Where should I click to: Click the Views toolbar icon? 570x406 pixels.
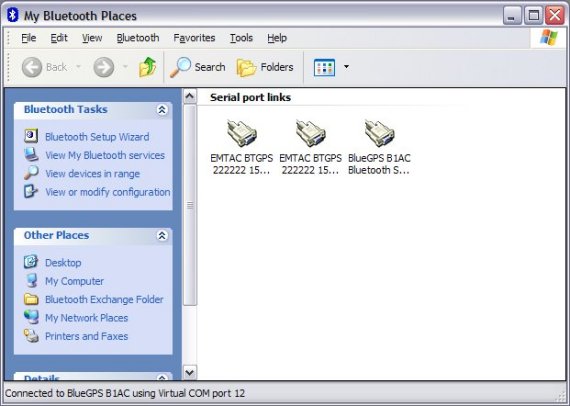324,67
